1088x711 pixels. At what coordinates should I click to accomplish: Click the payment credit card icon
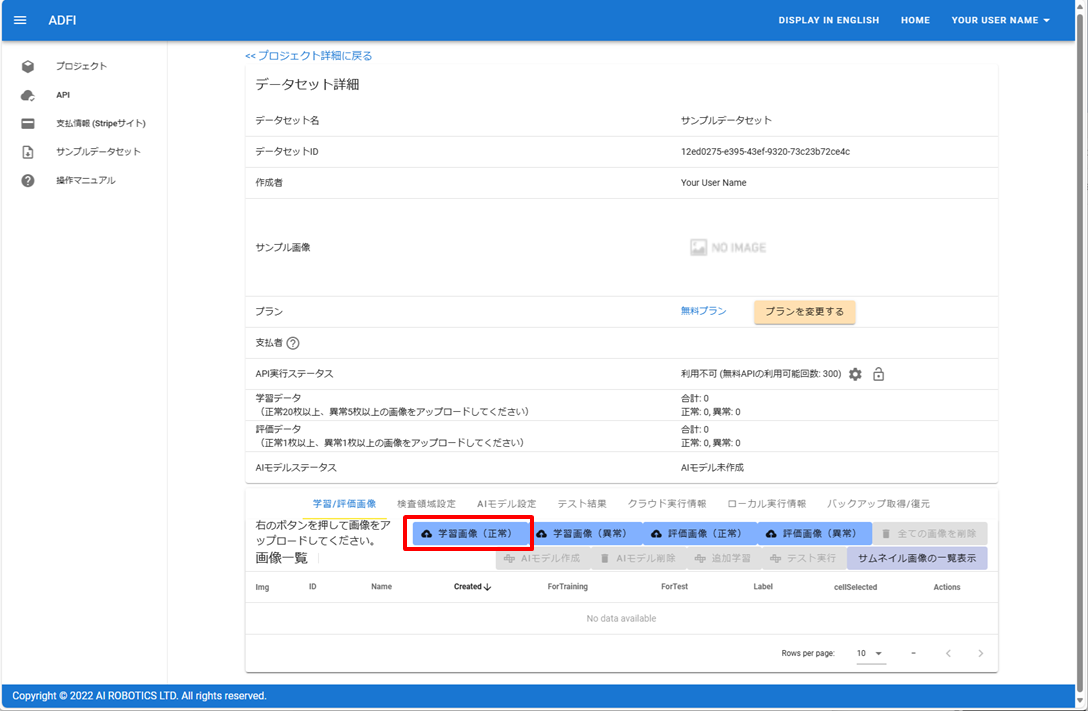[x=28, y=123]
